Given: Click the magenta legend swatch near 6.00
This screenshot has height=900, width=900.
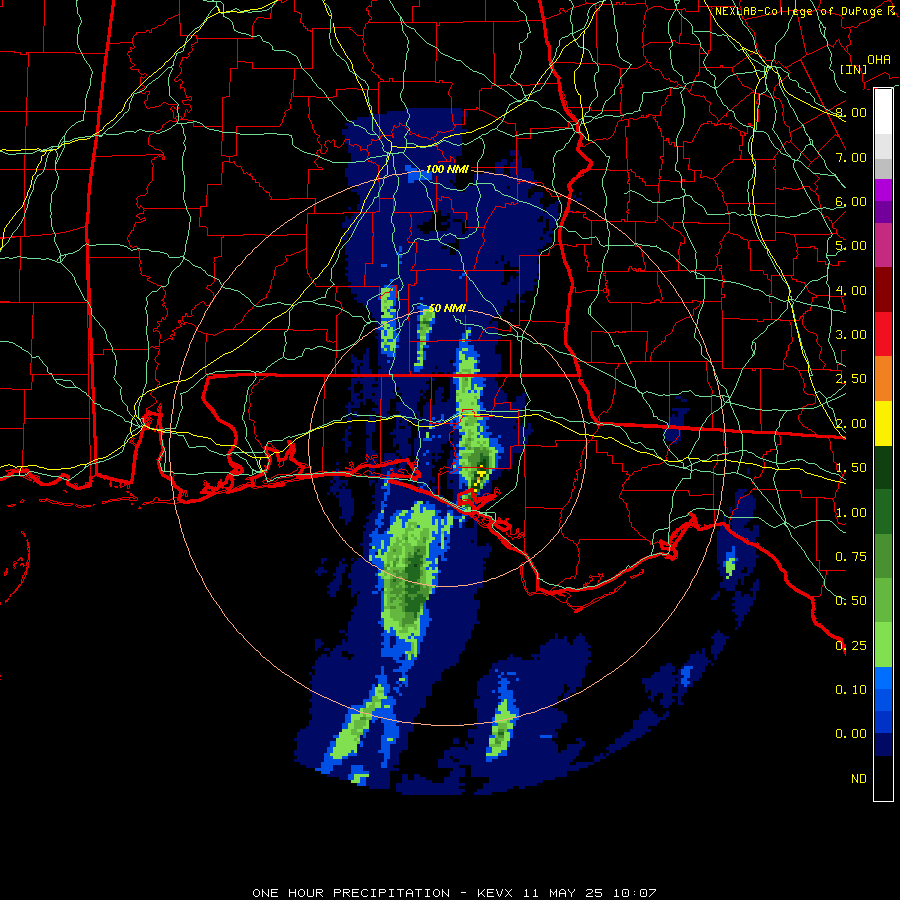Looking at the screenshot, I should 883,190.
